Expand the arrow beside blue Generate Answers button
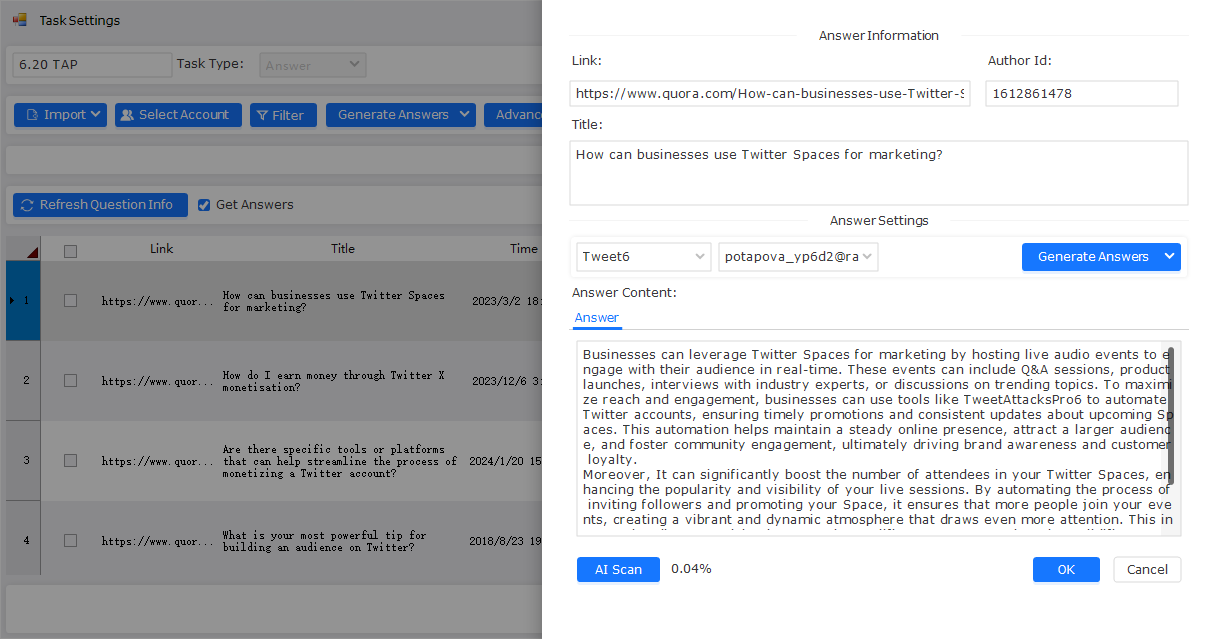 (x=1168, y=257)
